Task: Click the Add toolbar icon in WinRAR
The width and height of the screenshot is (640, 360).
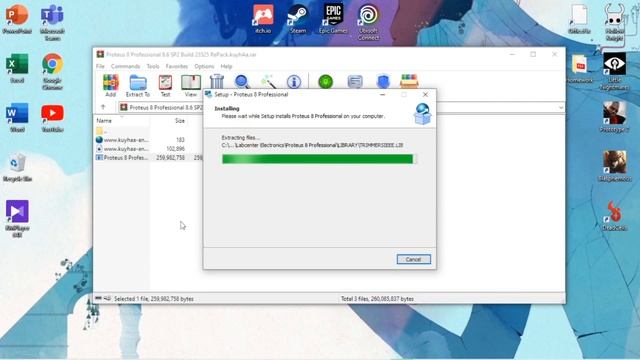Action: click(x=111, y=85)
